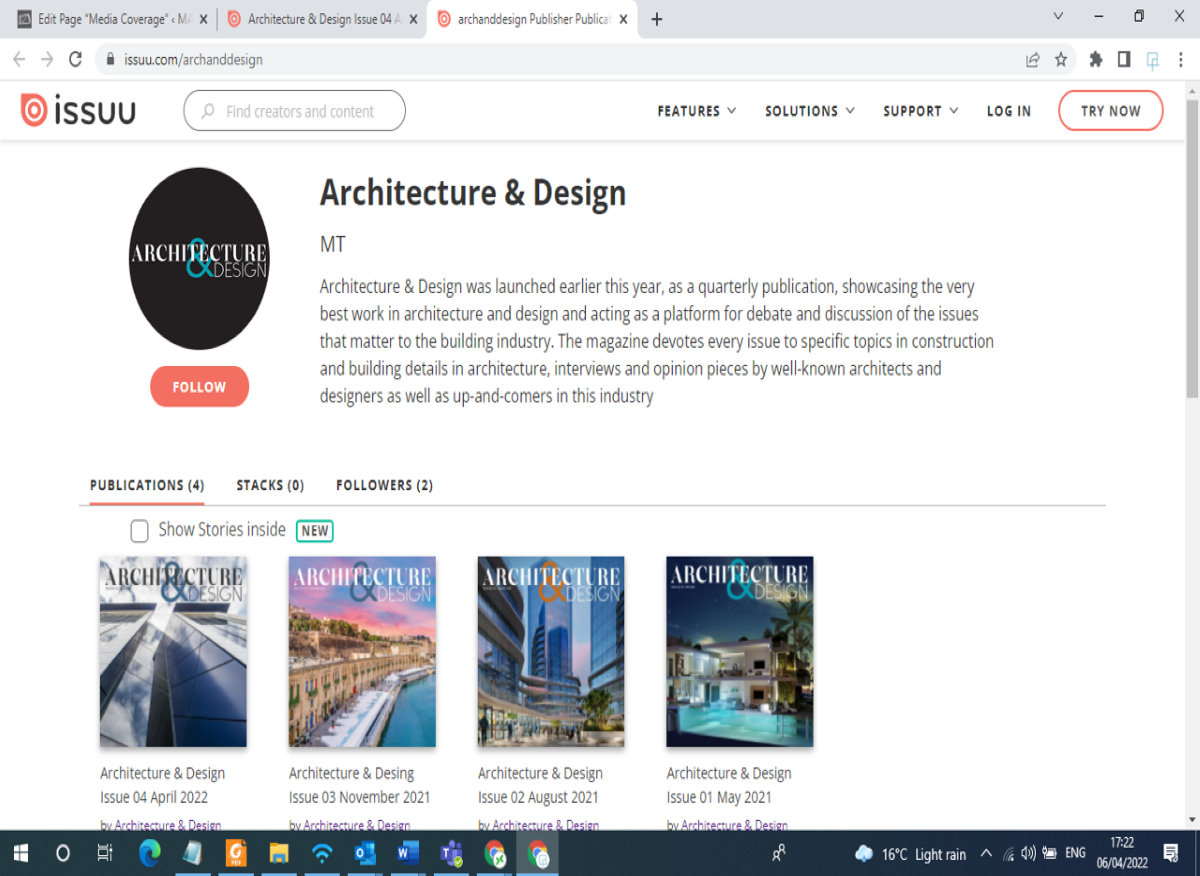Open Issue 03 November 2021 cover thumbnail
Image resolution: width=1200 pixels, height=876 pixels.
pos(362,652)
